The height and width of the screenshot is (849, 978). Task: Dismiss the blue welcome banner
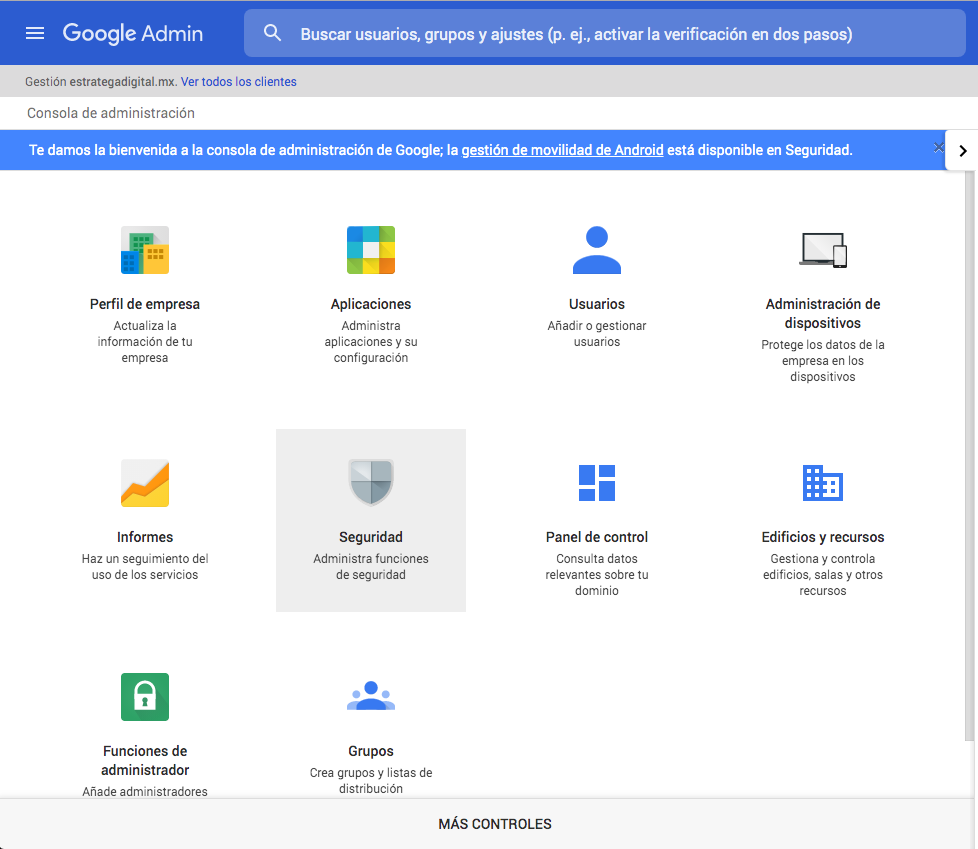pos(938,148)
